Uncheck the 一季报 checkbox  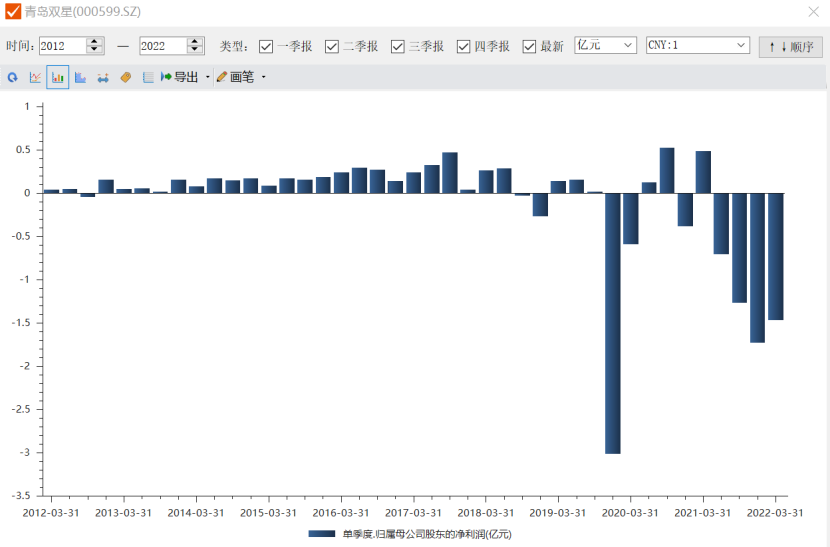pos(266,47)
